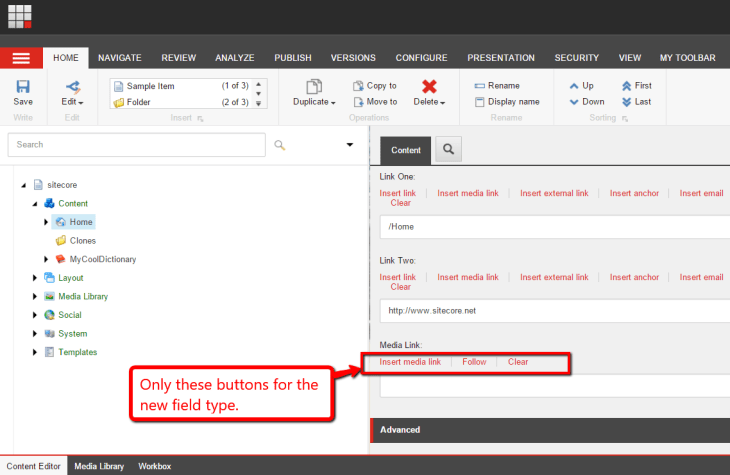Move item Up in Sorting group
The height and width of the screenshot is (475, 730).
(x=581, y=86)
